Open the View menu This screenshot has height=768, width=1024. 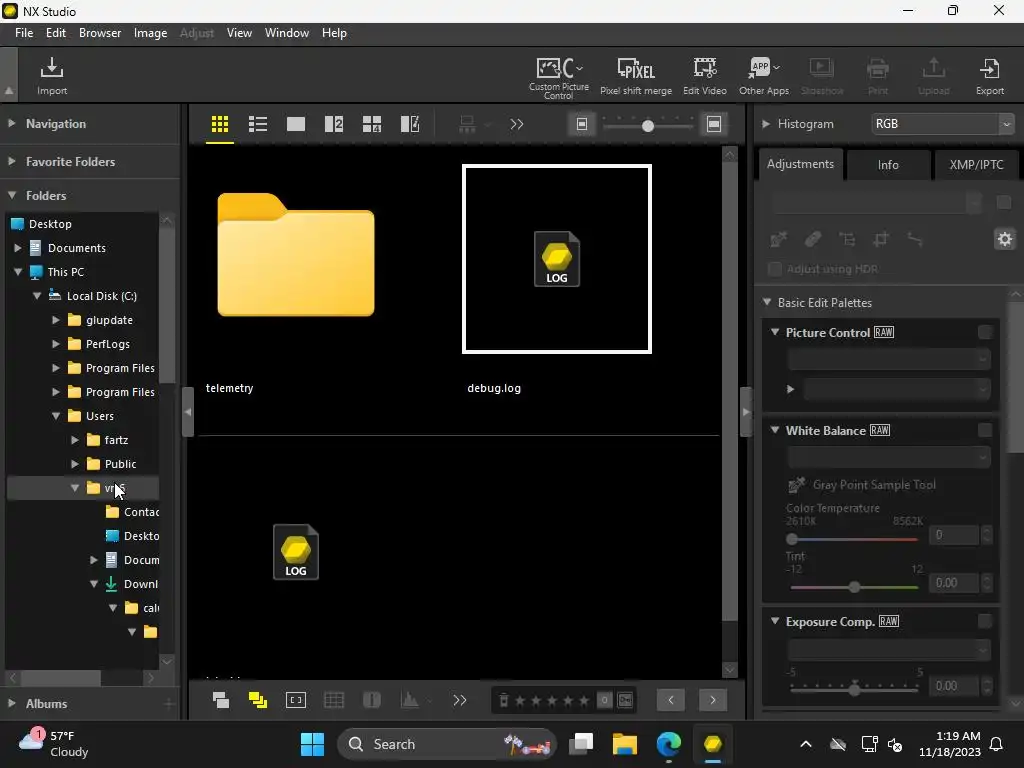(x=239, y=33)
